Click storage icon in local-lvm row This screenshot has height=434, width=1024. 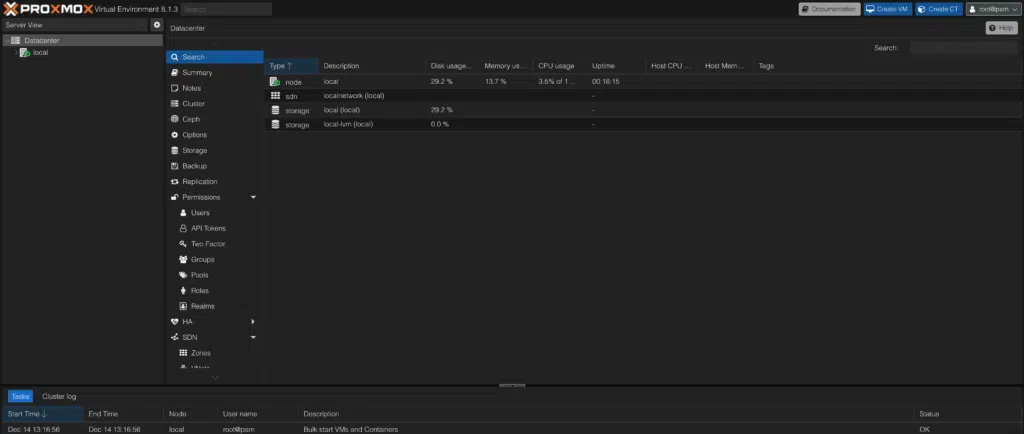tap(275, 124)
